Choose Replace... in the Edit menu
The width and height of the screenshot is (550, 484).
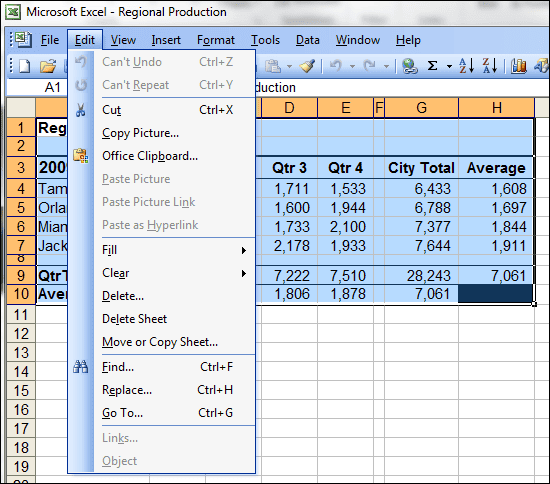coord(174,390)
